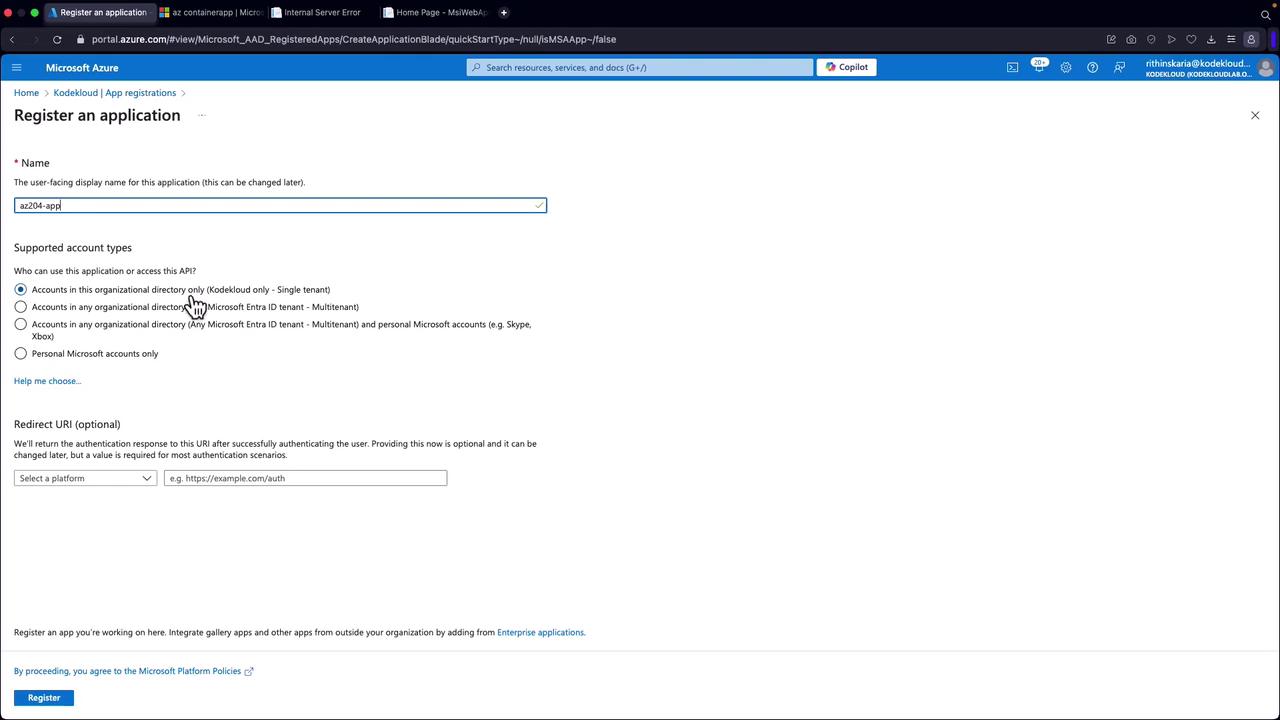
Task: Close the Register an application blade
Action: click(1255, 115)
